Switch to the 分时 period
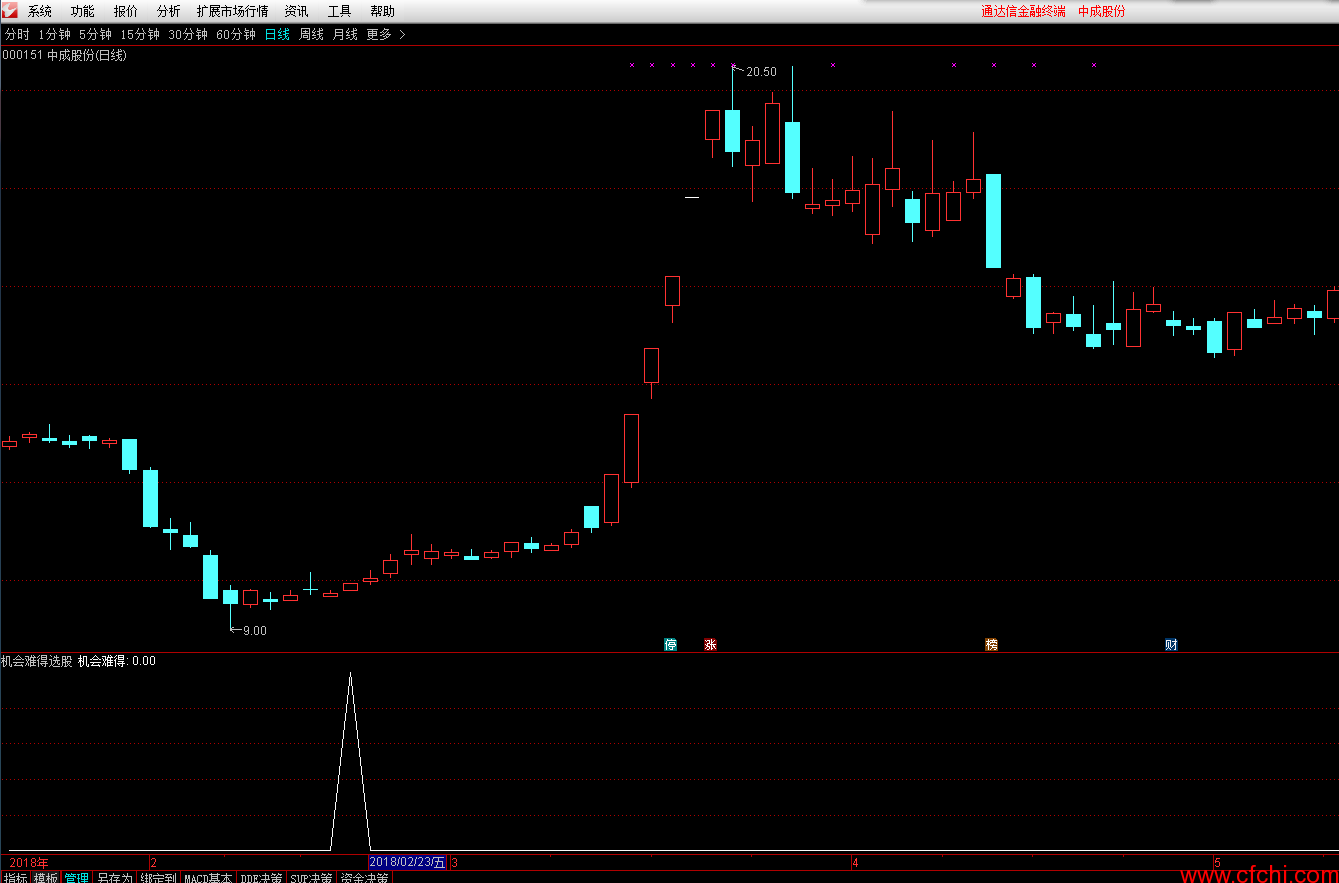This screenshot has height=883, width=1339. click(x=17, y=34)
